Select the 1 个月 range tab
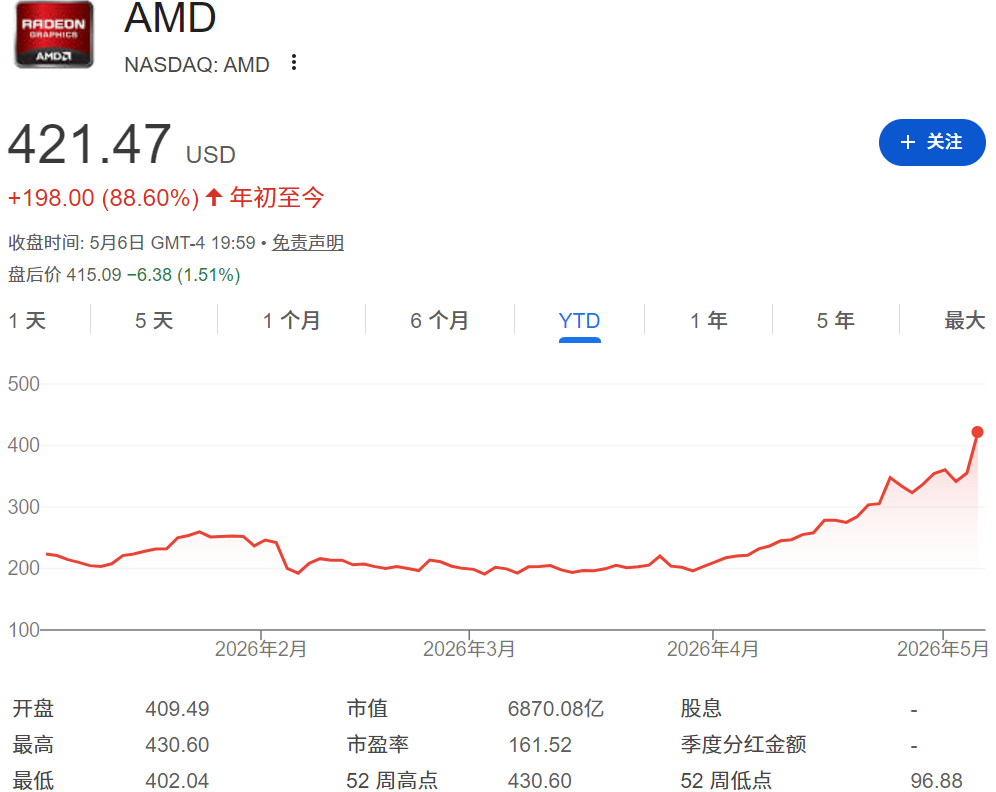This screenshot has width=996, height=792. (292, 321)
